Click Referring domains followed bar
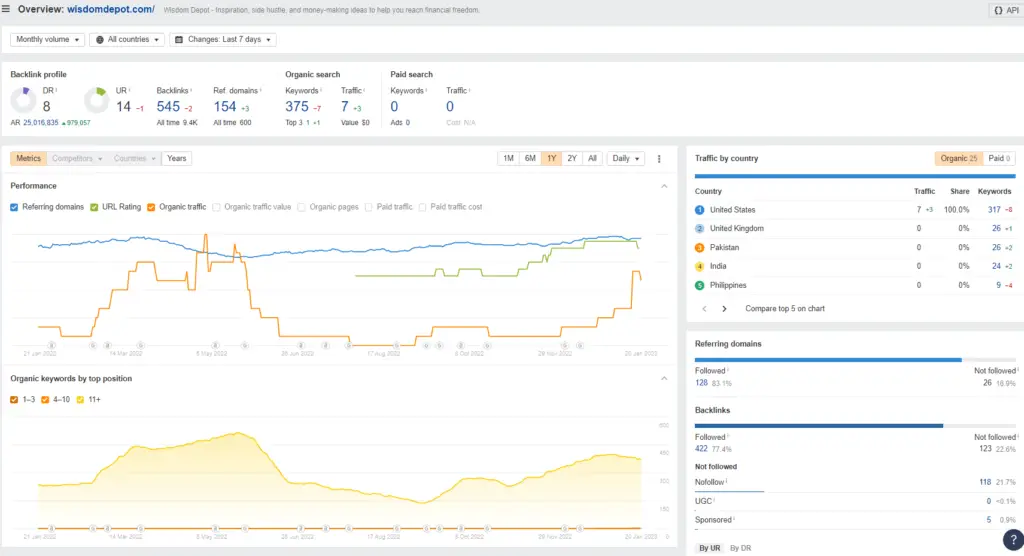Screen dimensions: 1024x556 (x=828, y=360)
